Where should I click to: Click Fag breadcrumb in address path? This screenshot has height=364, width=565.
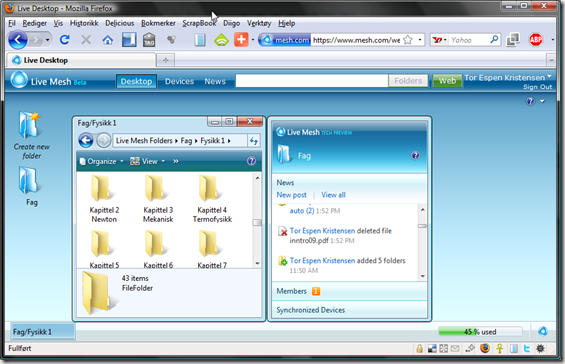[186, 141]
